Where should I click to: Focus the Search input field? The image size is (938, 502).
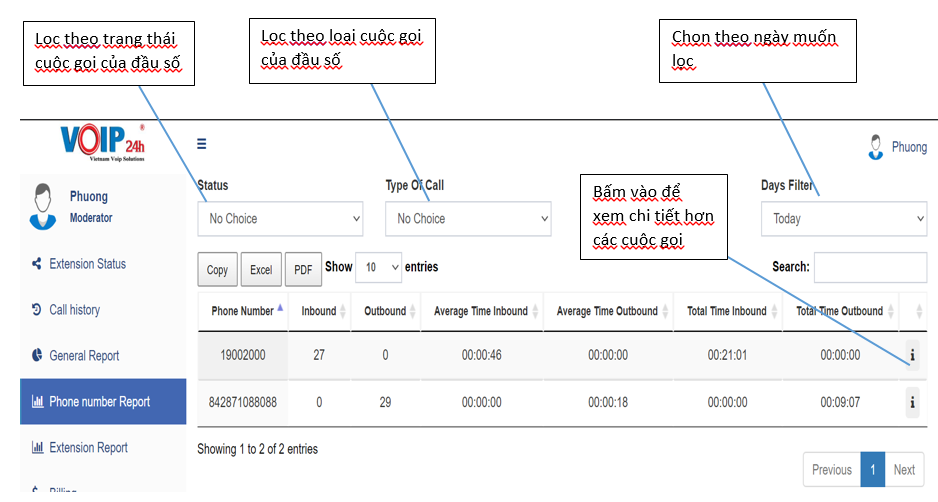tap(870, 267)
